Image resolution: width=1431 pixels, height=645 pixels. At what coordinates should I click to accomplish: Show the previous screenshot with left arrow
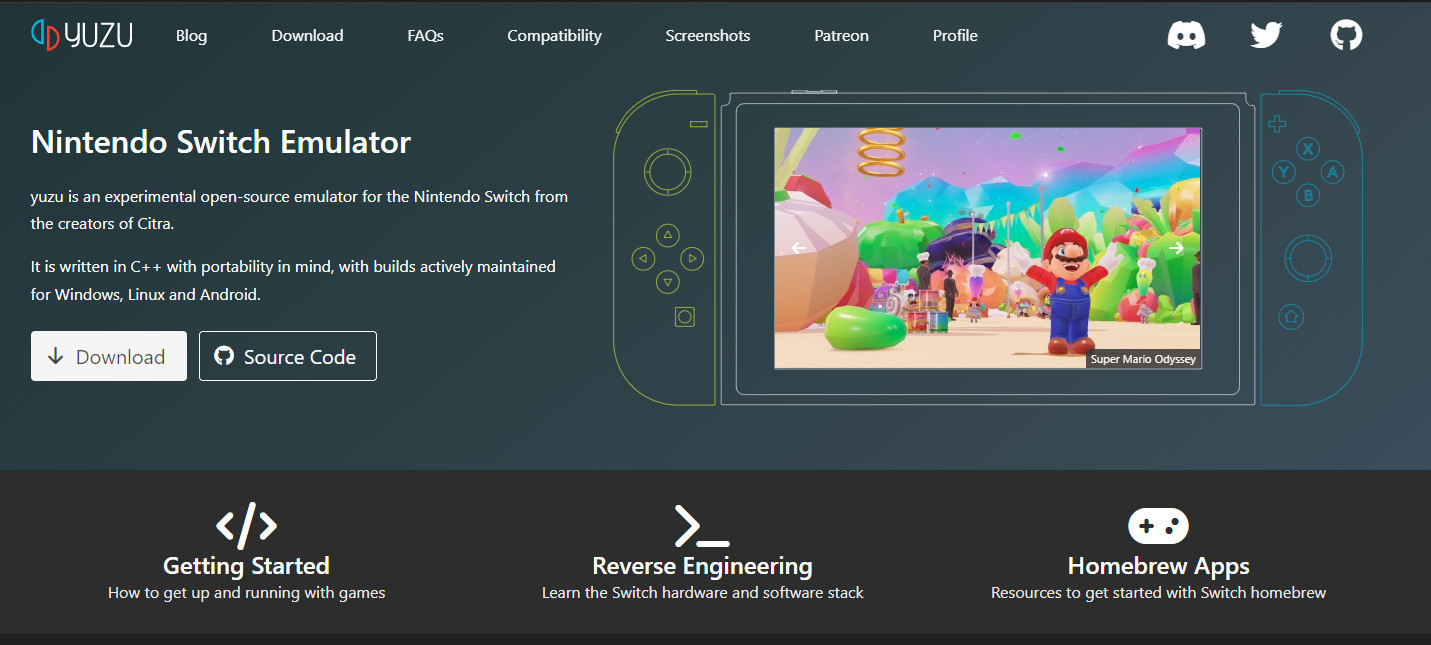point(798,248)
